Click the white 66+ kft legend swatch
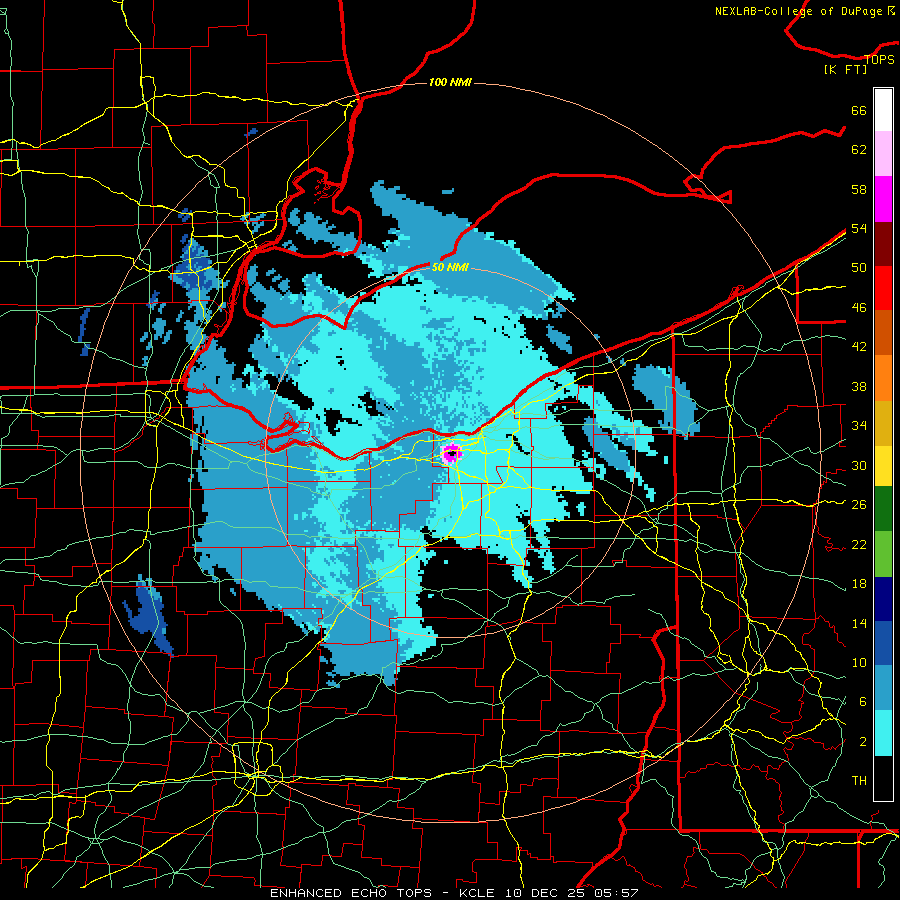The width and height of the screenshot is (900, 900). pyautogui.click(x=883, y=110)
